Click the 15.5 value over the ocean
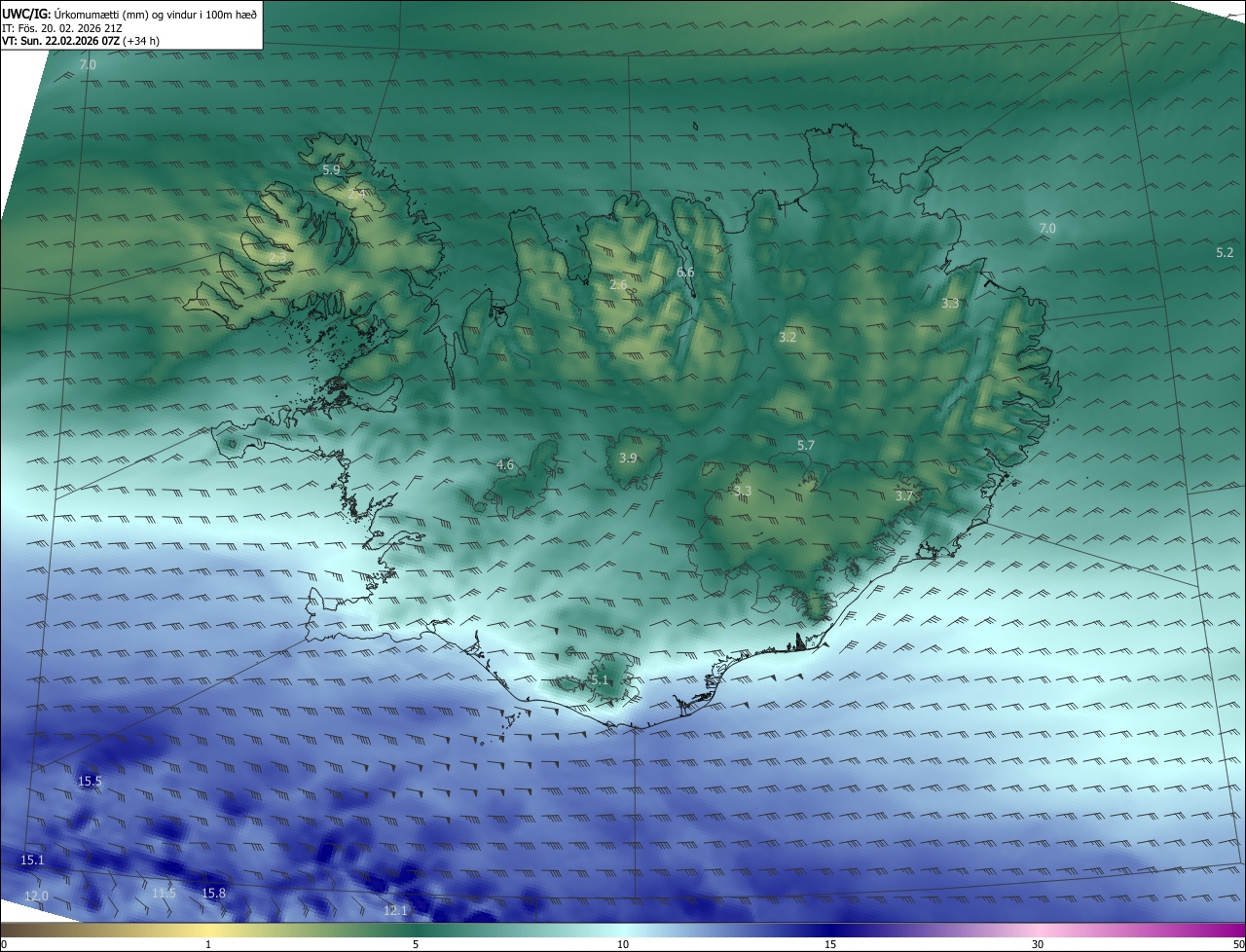 pos(90,782)
